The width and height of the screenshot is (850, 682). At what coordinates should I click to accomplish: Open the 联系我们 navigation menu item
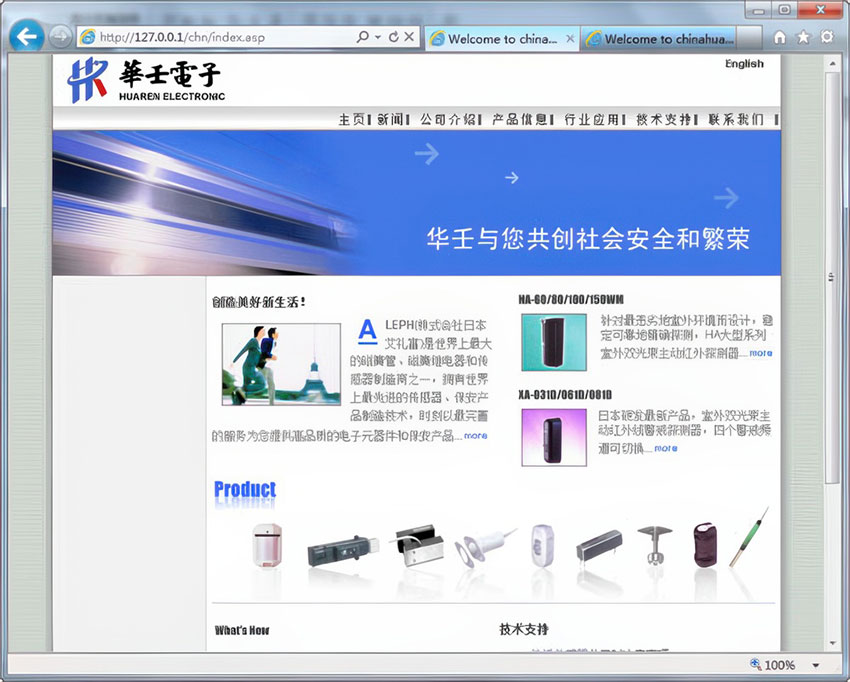click(x=736, y=119)
